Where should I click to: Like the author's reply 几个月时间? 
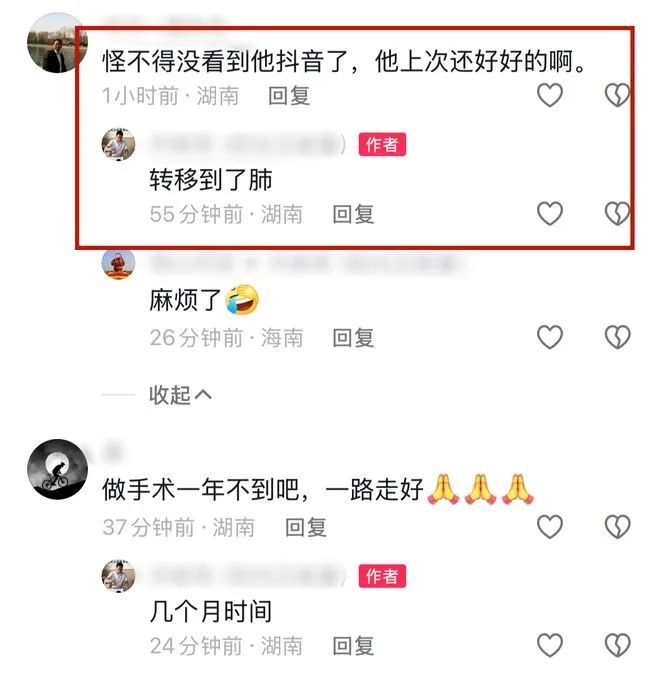coord(549,645)
